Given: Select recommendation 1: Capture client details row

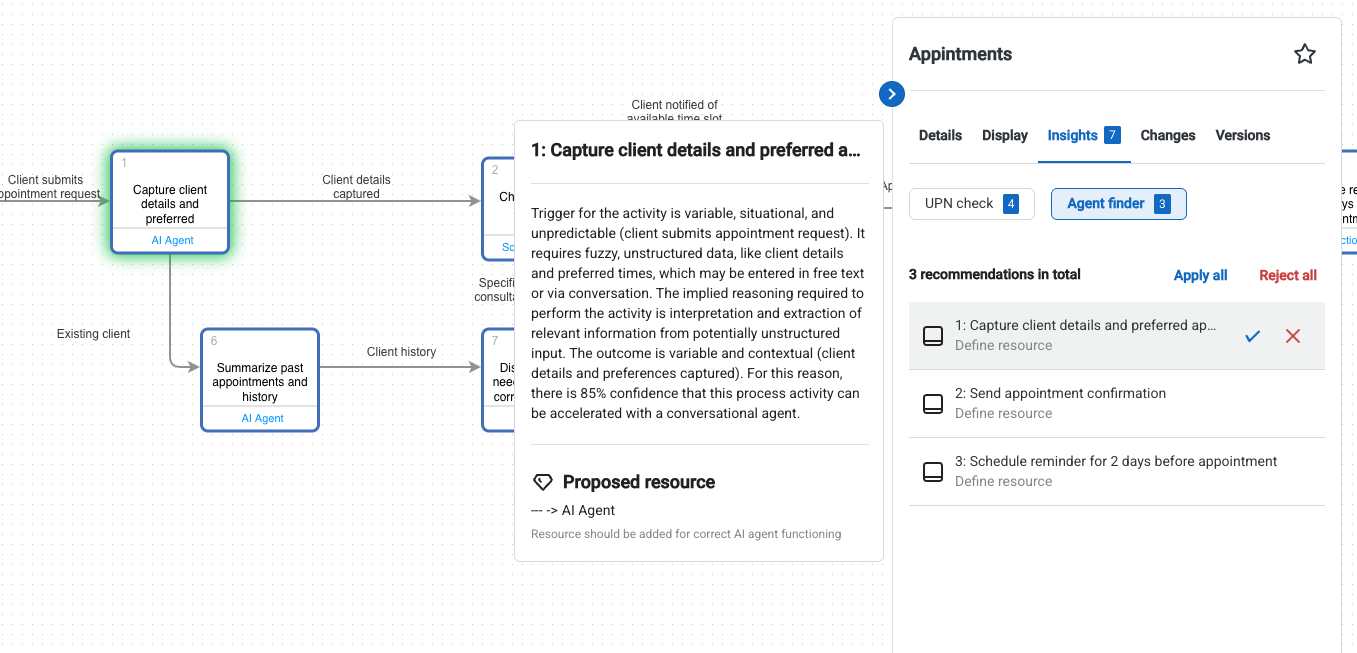Looking at the screenshot, I should [x=1117, y=336].
